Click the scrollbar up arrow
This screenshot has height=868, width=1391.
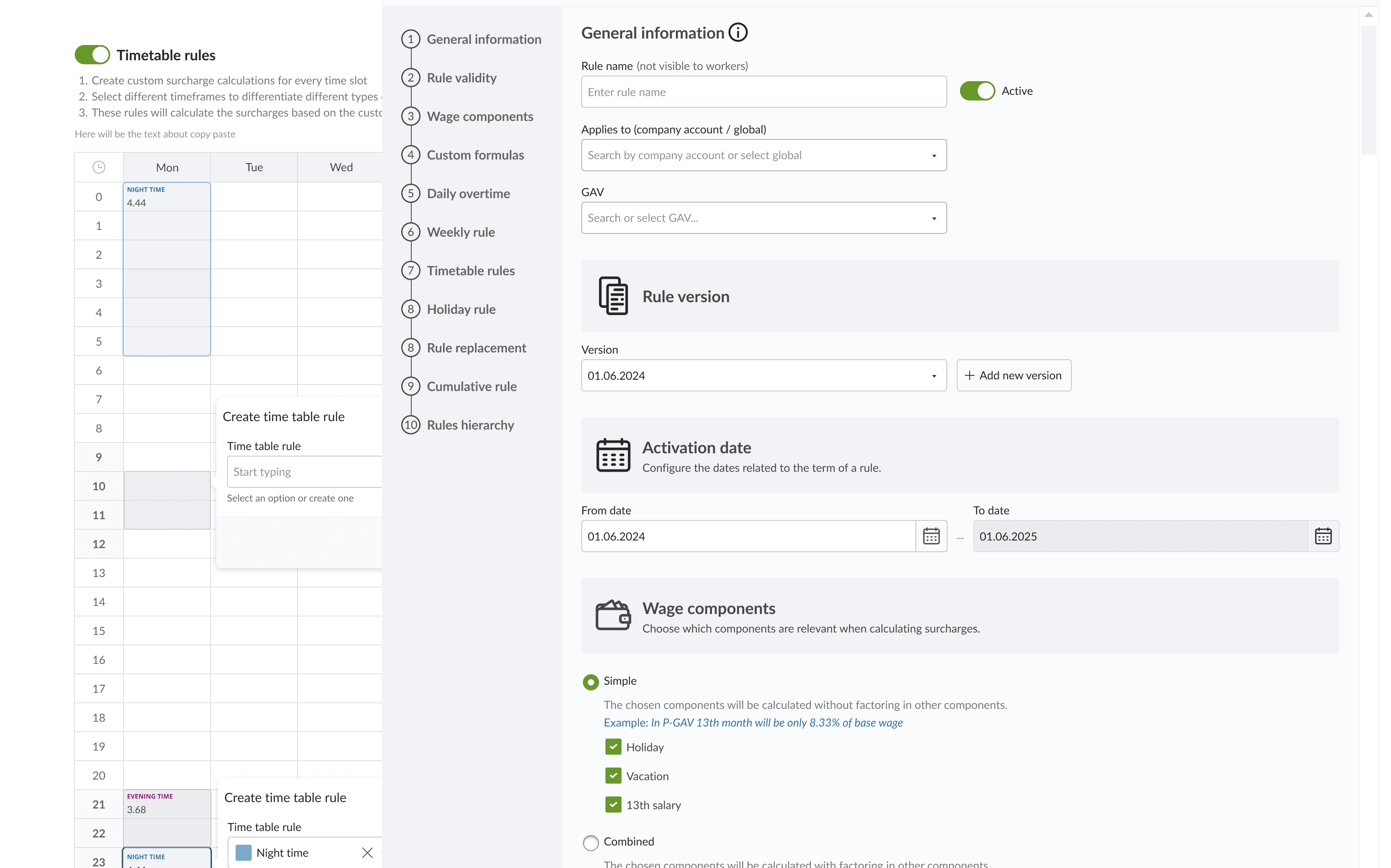(1368, 15)
